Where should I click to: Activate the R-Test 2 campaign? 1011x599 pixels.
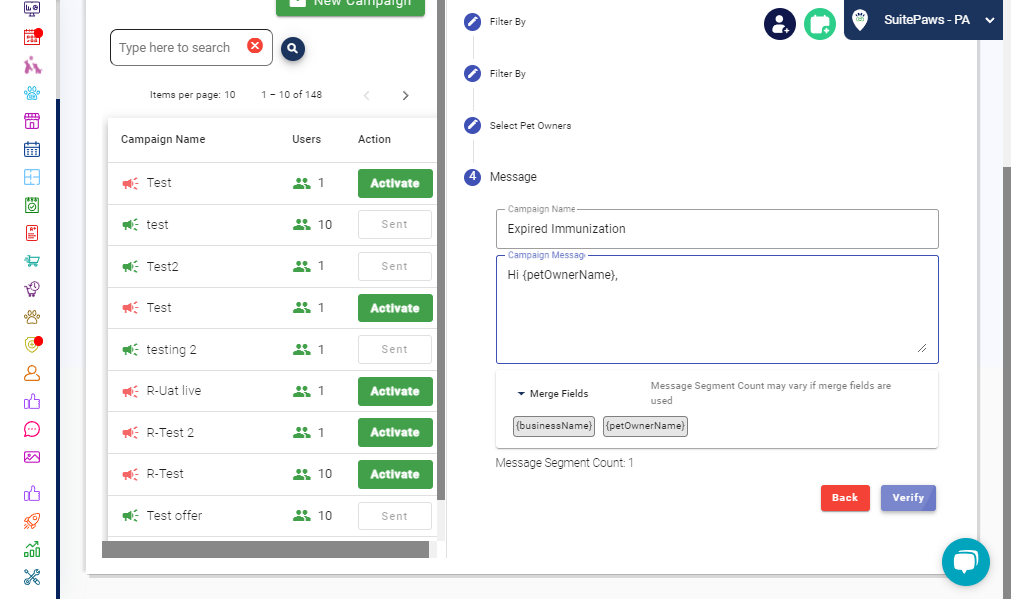point(395,433)
